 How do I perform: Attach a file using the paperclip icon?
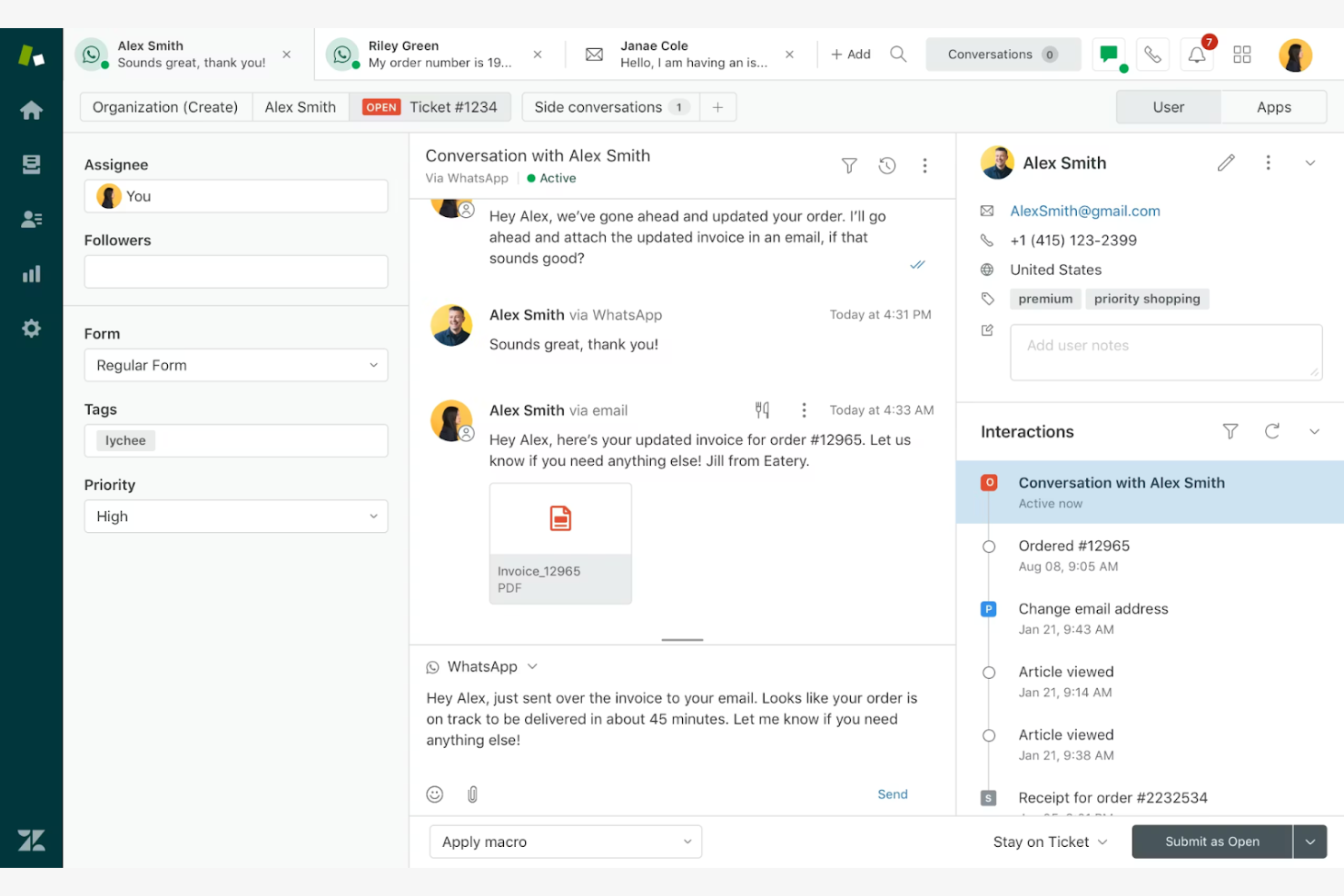[x=472, y=793]
